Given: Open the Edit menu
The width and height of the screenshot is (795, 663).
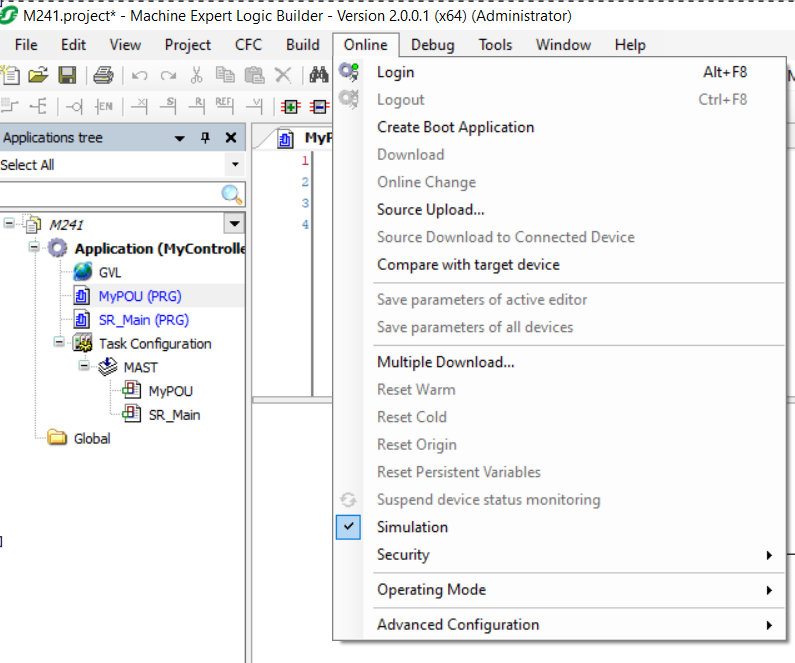Looking at the screenshot, I should (74, 45).
